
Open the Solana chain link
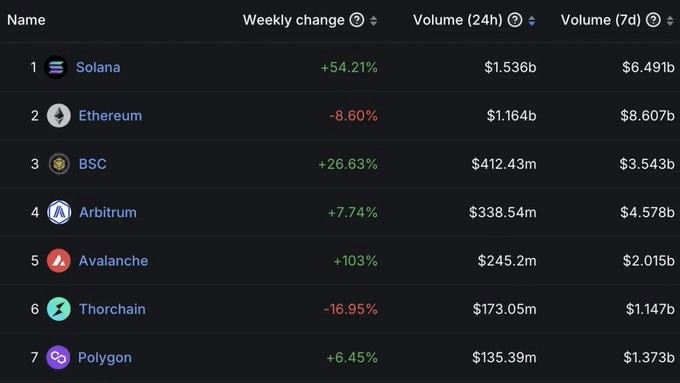point(98,67)
